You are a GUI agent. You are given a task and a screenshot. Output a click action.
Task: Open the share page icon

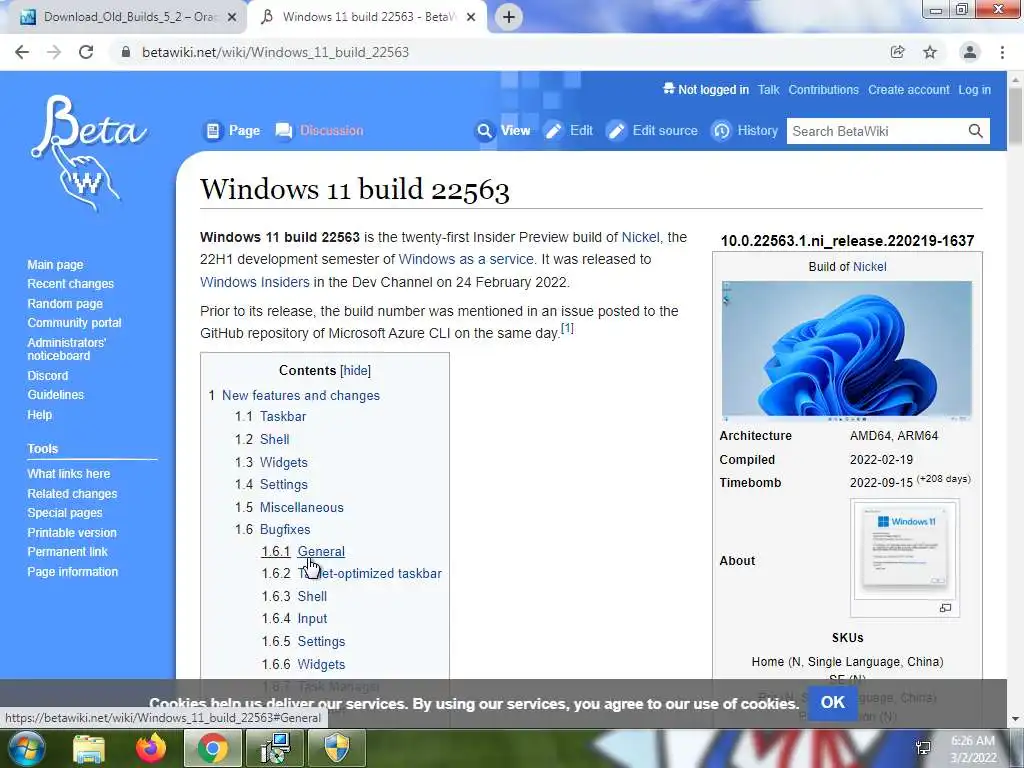897,52
